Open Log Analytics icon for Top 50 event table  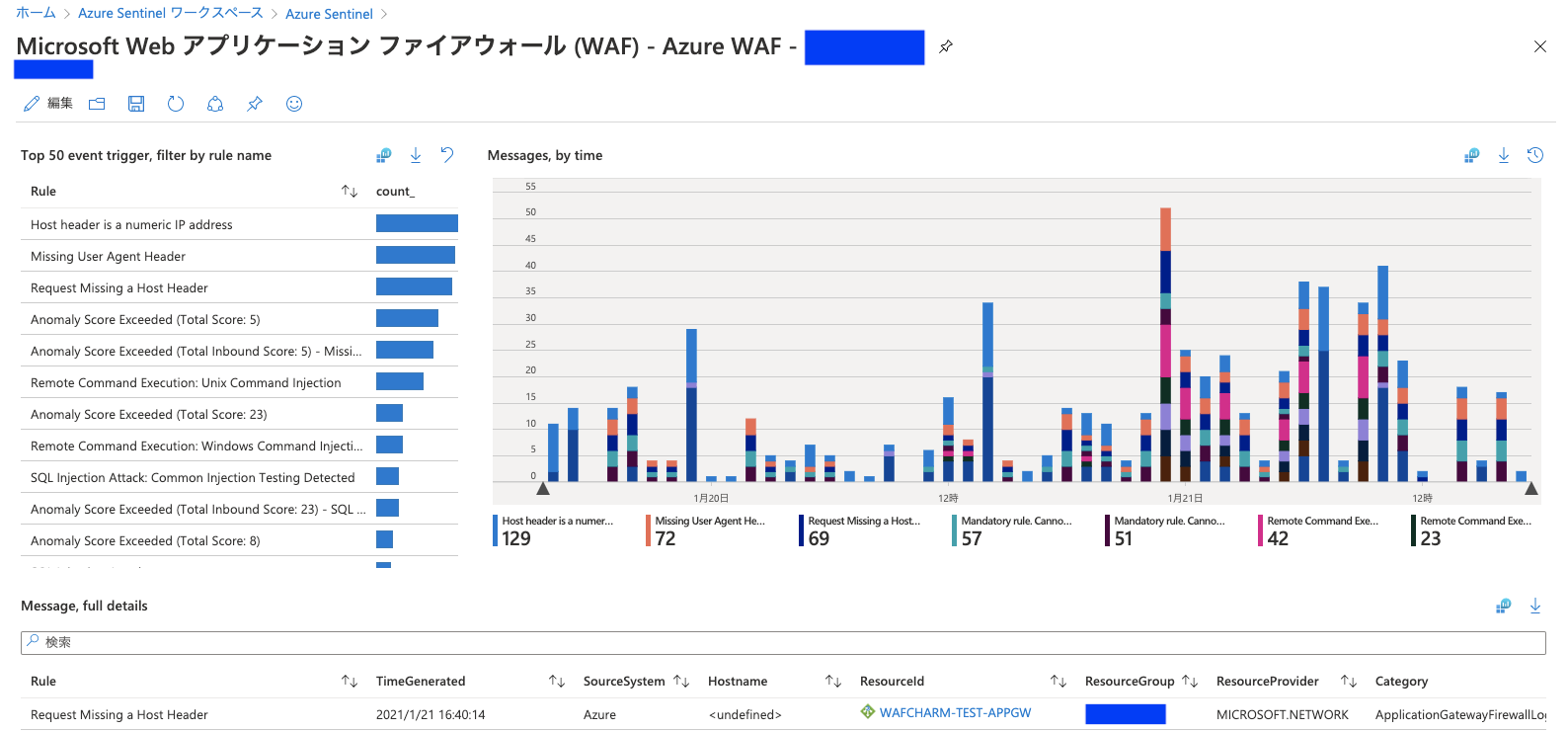tap(384, 155)
